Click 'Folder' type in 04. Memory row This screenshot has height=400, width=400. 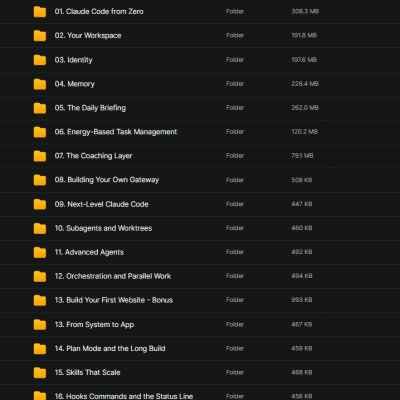click(235, 84)
